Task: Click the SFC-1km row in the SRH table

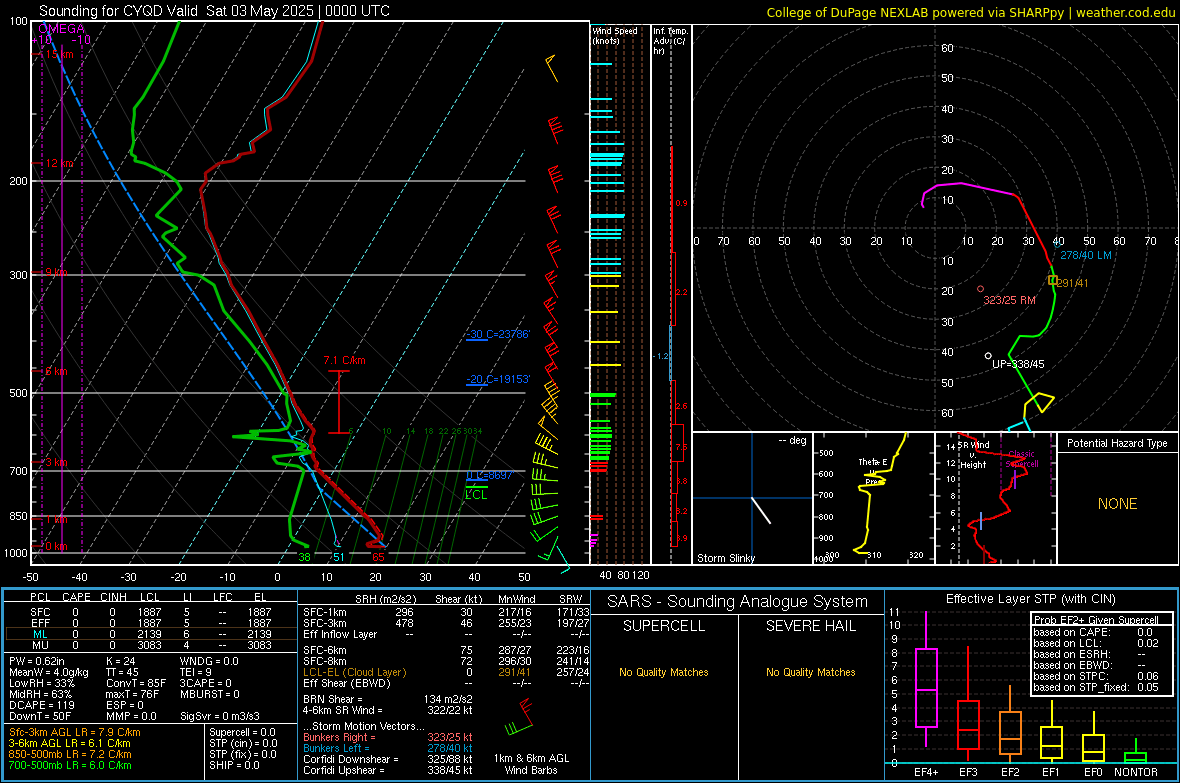Action: 446,612
